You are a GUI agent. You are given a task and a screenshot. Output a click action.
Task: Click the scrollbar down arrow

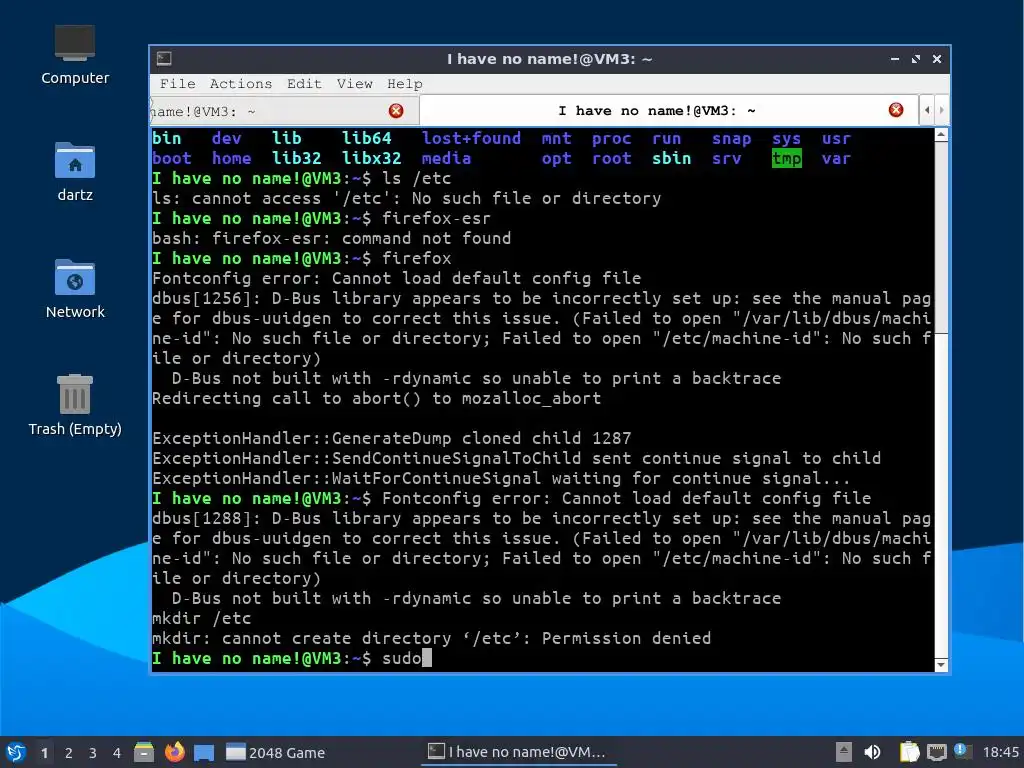pos(941,665)
